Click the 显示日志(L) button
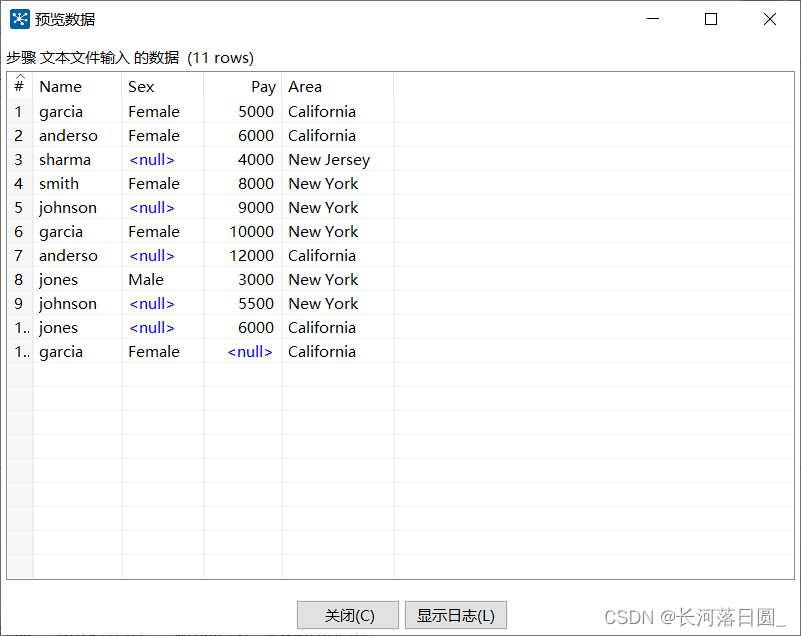 coord(456,615)
